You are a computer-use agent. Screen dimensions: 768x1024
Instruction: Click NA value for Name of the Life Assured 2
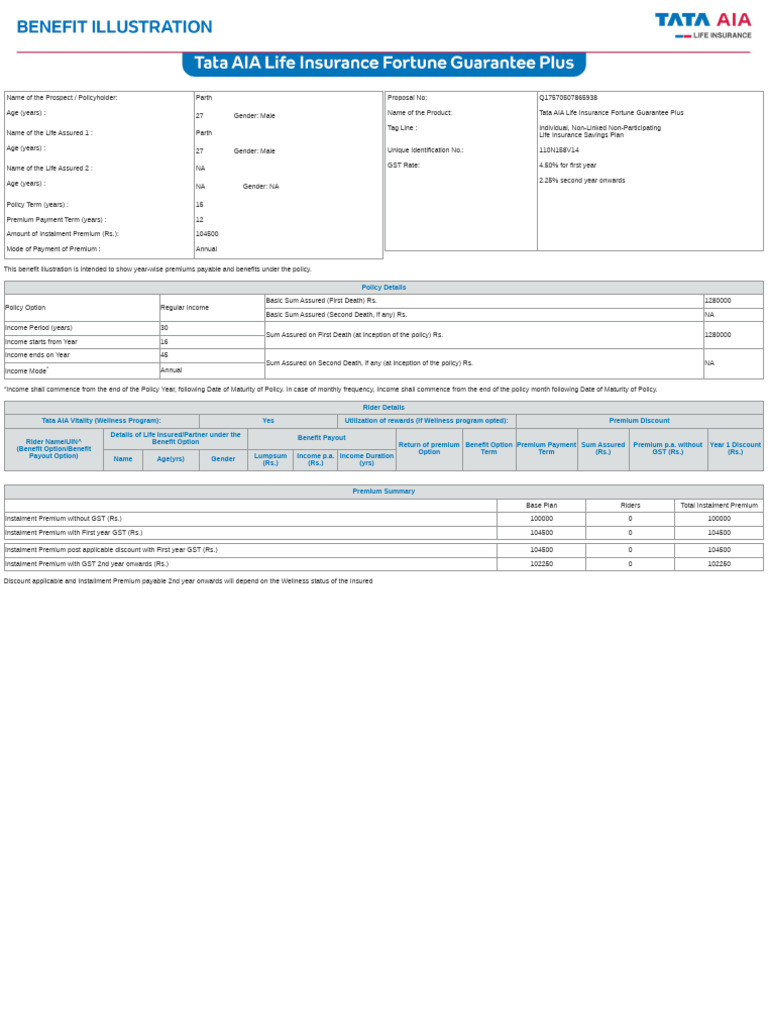[200, 168]
